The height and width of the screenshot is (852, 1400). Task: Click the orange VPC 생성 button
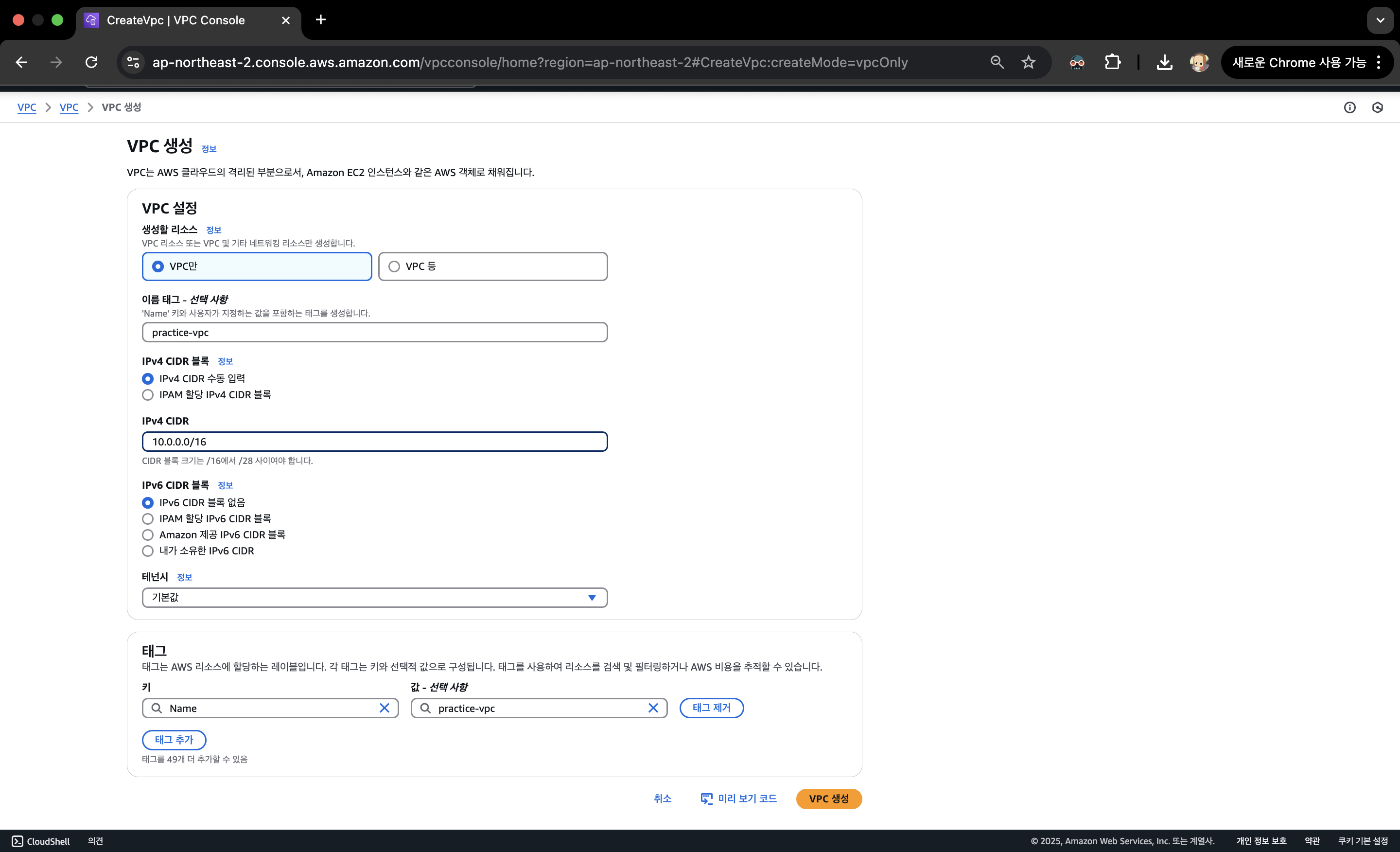click(828, 799)
